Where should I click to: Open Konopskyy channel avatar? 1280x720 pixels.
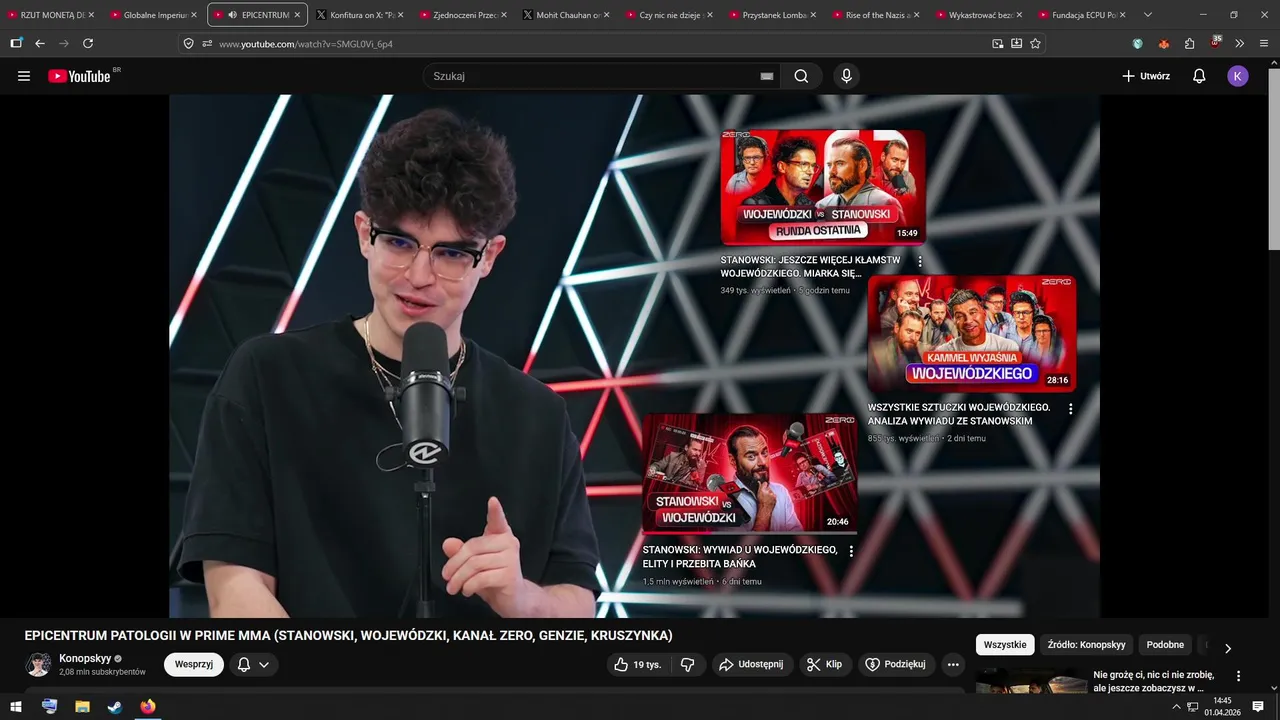(38, 664)
